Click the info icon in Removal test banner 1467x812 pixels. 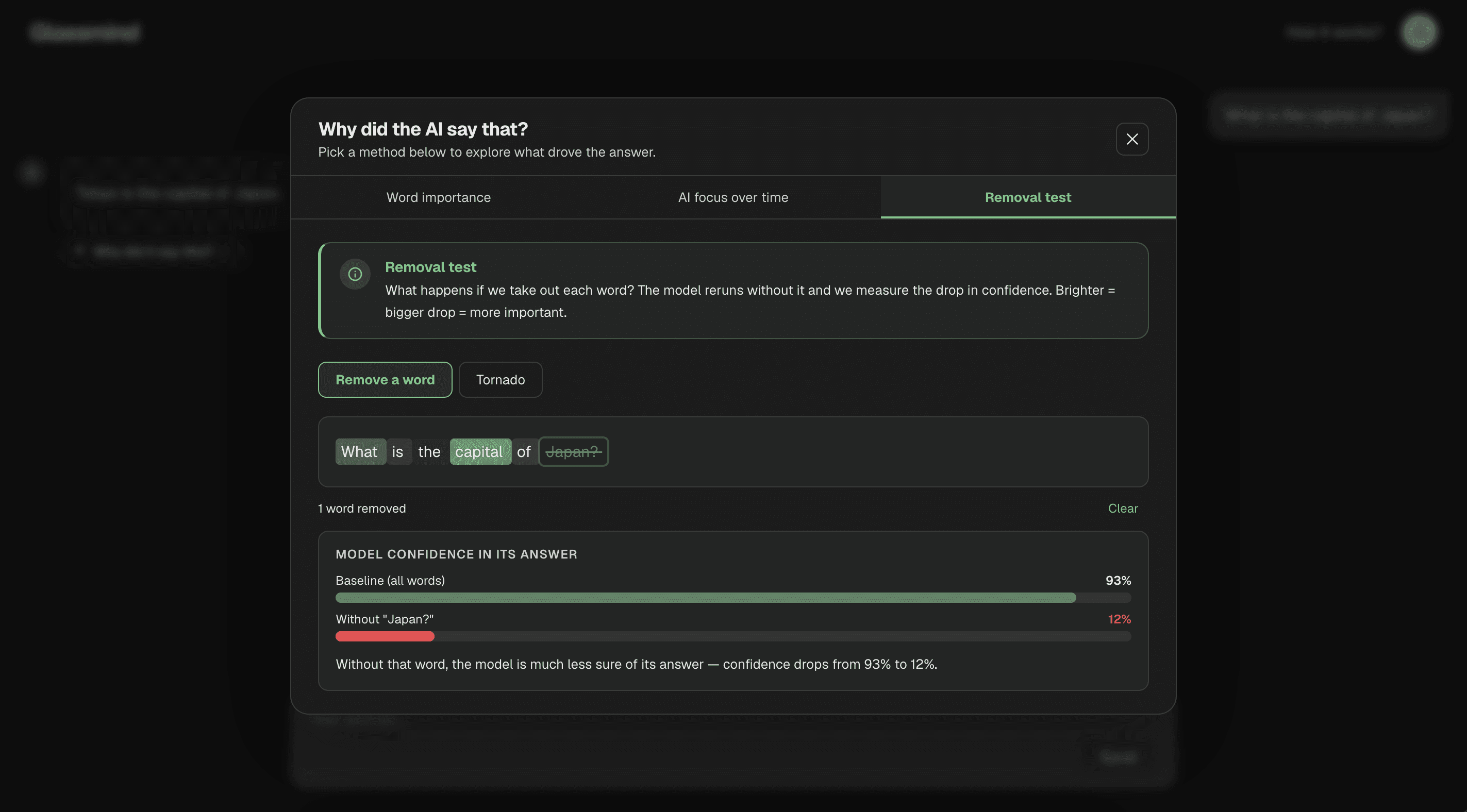tap(355, 275)
